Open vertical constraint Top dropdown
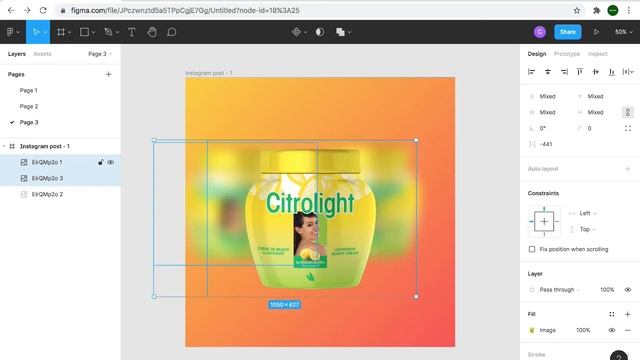 click(x=587, y=229)
